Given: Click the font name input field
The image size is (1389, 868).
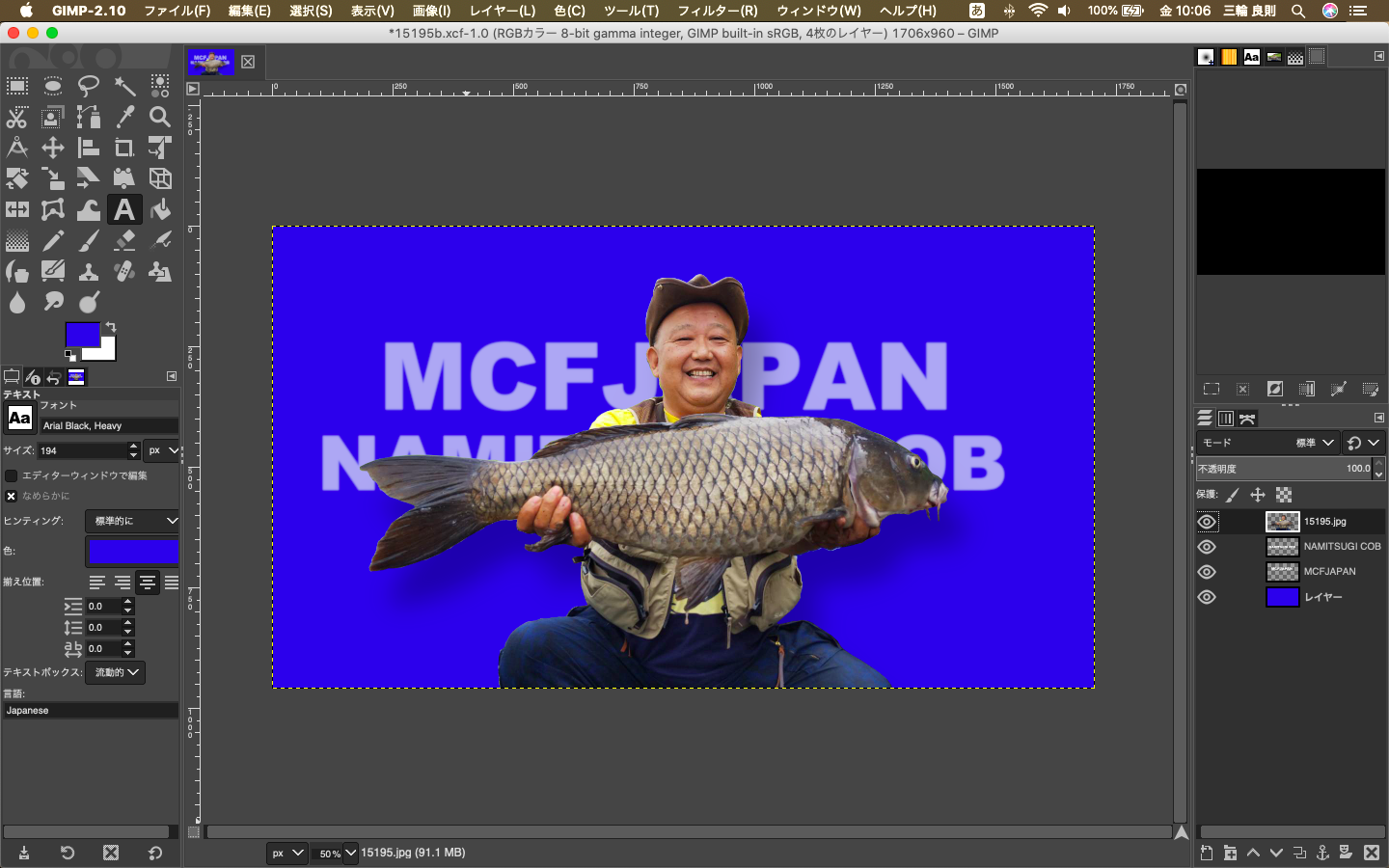Looking at the screenshot, I should tap(108, 425).
